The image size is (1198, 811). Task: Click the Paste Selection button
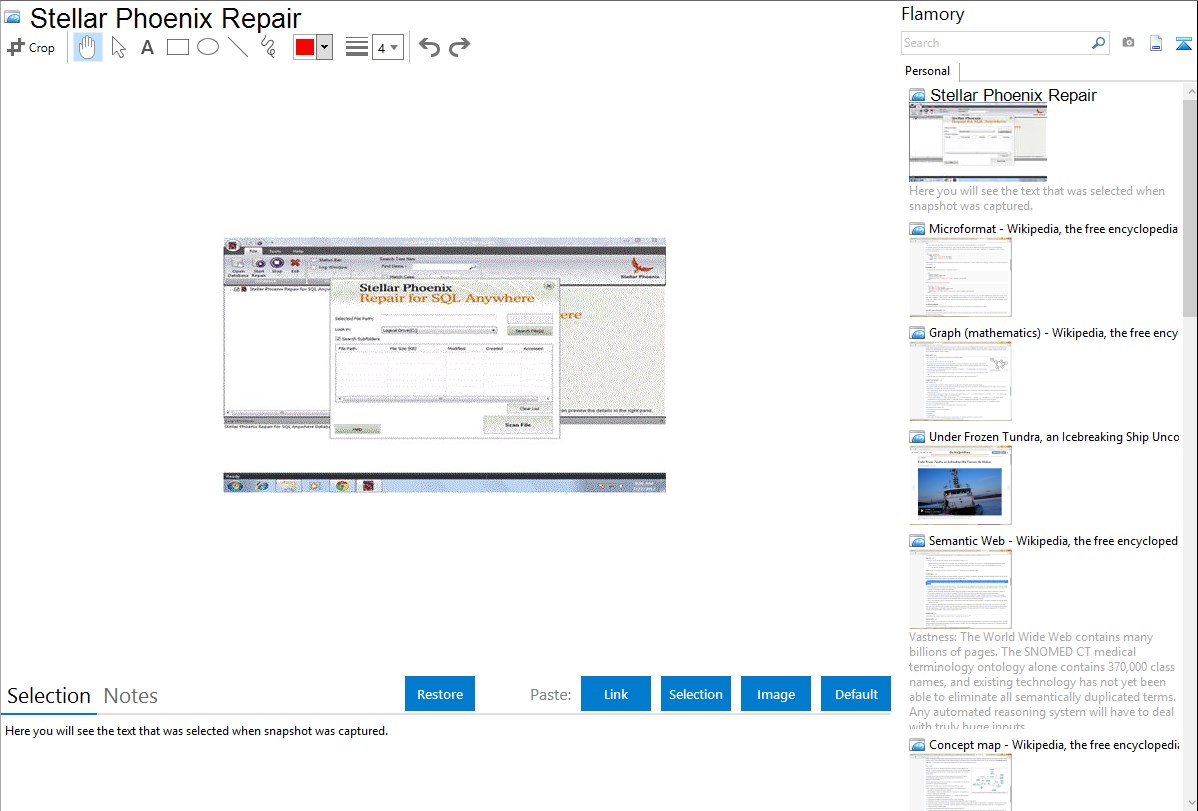click(x=696, y=694)
